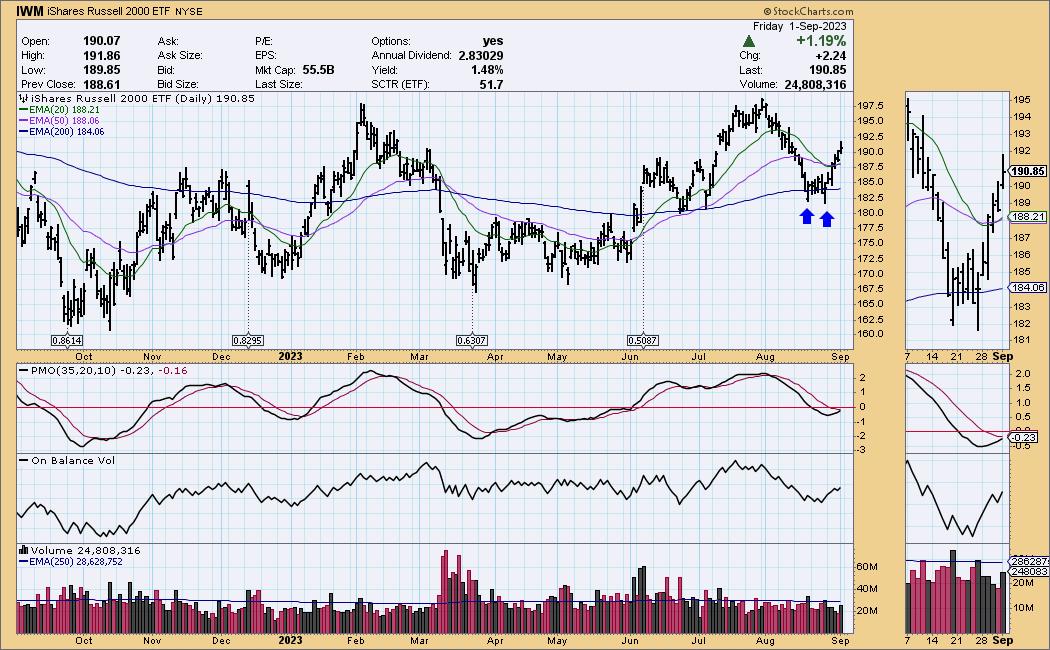The image size is (1050, 650).
Task: Click the SCTR (ETF) value 51.7
Action: (x=492, y=84)
